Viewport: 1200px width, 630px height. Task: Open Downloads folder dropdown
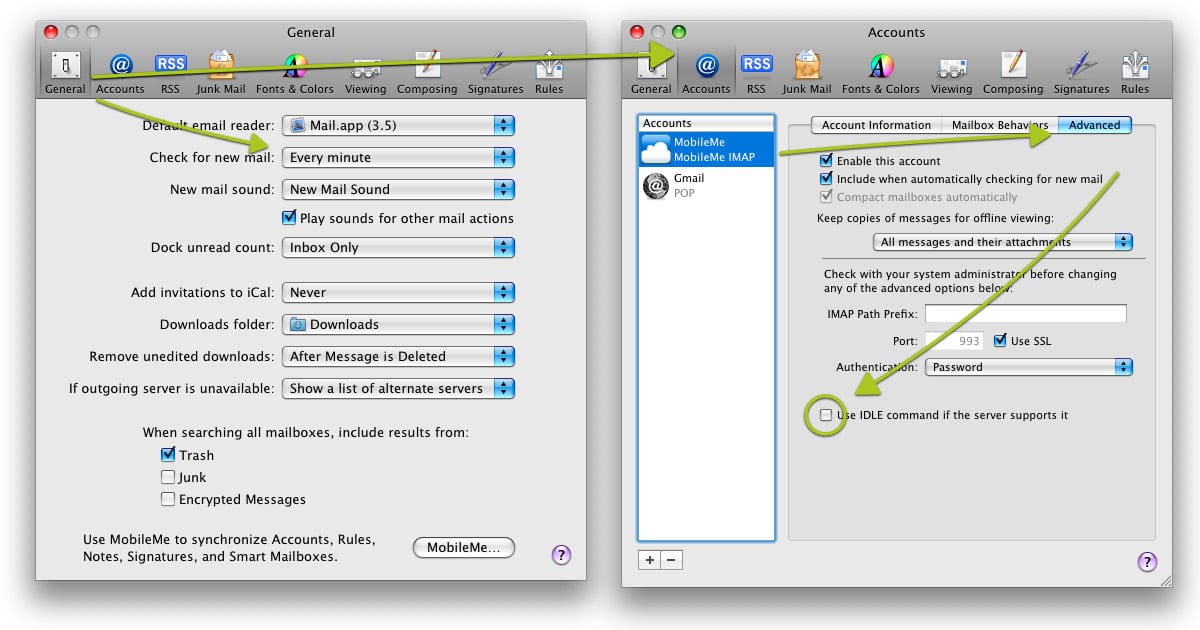pyautogui.click(x=398, y=324)
